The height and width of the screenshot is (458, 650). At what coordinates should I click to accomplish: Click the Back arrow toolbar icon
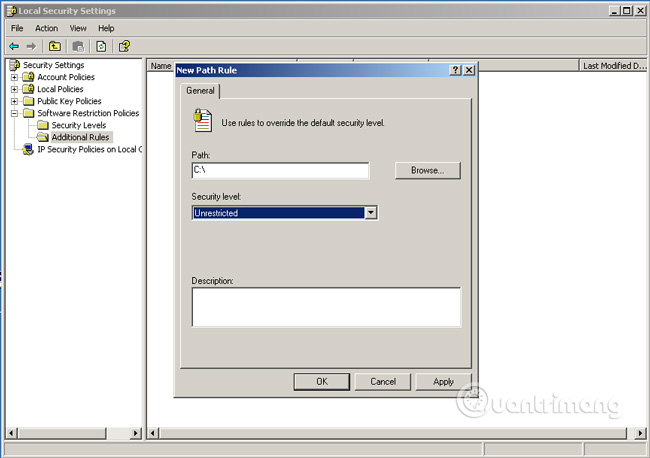[14, 46]
